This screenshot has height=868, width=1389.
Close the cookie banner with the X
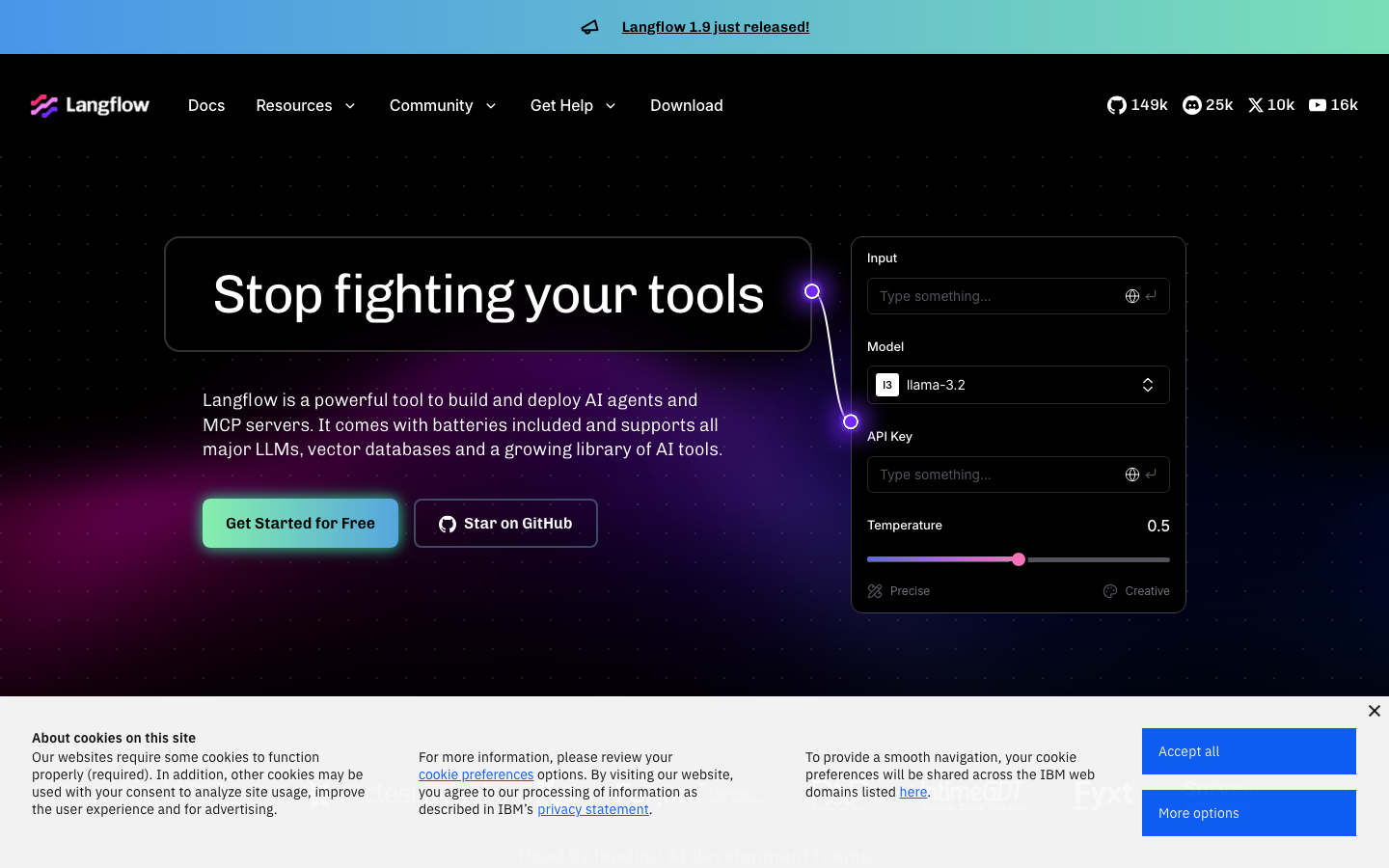pos(1375,711)
